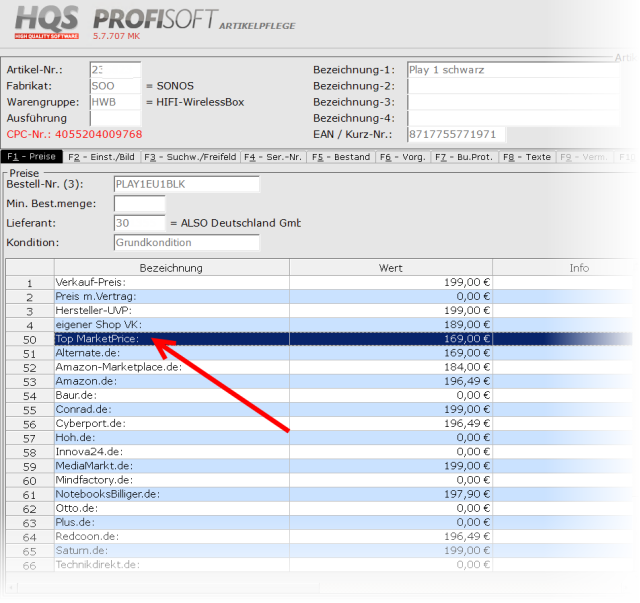The width and height of the screenshot is (640, 603).
Task: Click the Bezeichnung column header
Action: [x=171, y=268]
